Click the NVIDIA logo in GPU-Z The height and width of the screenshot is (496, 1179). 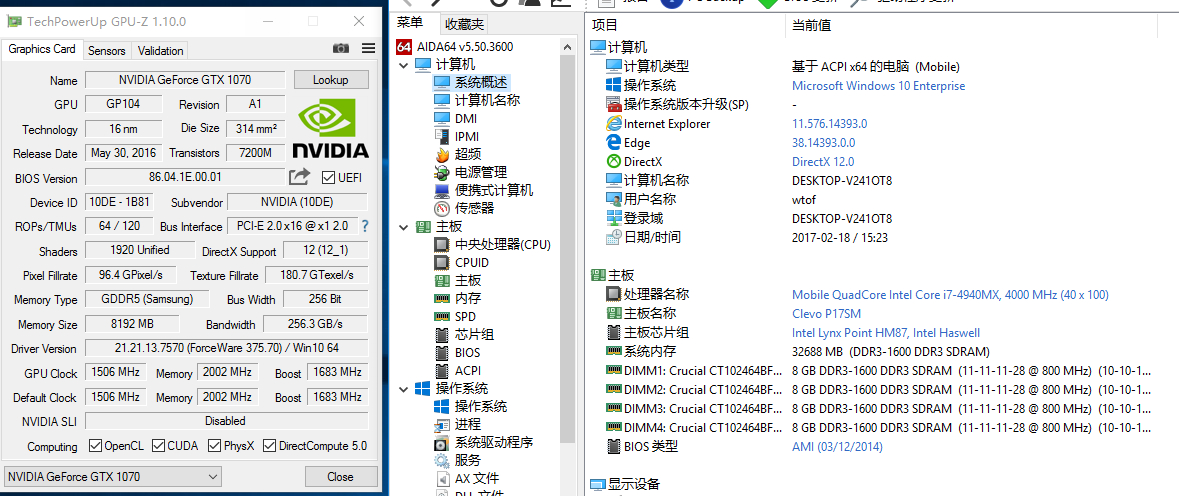[330, 129]
